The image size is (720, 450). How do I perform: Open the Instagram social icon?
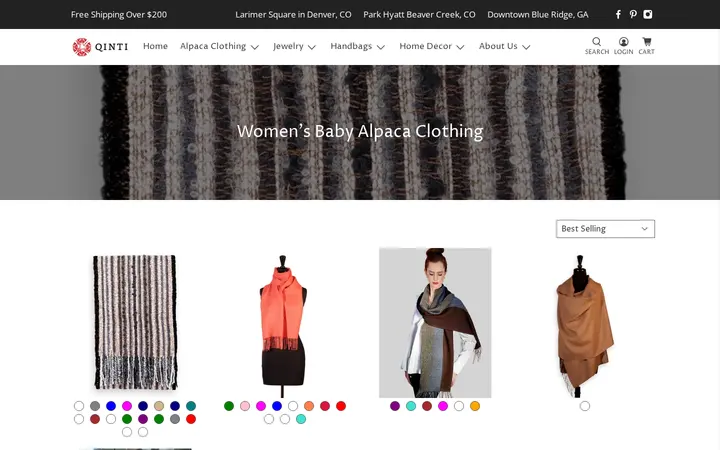[x=647, y=14]
